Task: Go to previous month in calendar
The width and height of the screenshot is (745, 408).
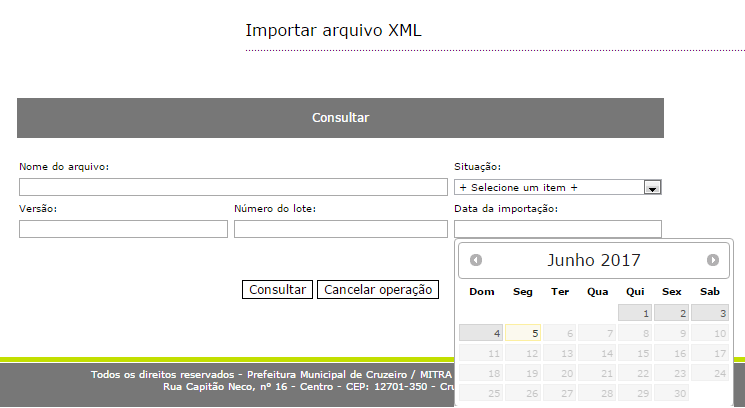Action: pos(476,260)
